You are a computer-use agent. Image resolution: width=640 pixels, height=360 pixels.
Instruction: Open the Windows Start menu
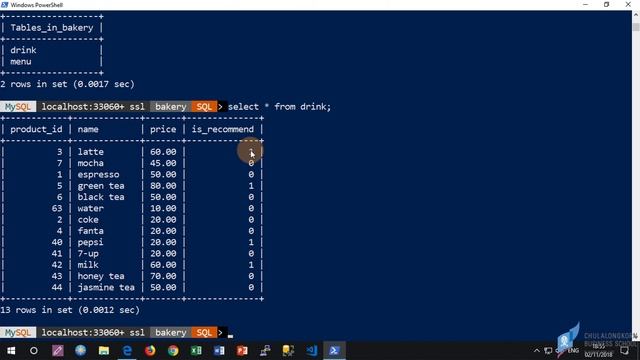[11, 351]
